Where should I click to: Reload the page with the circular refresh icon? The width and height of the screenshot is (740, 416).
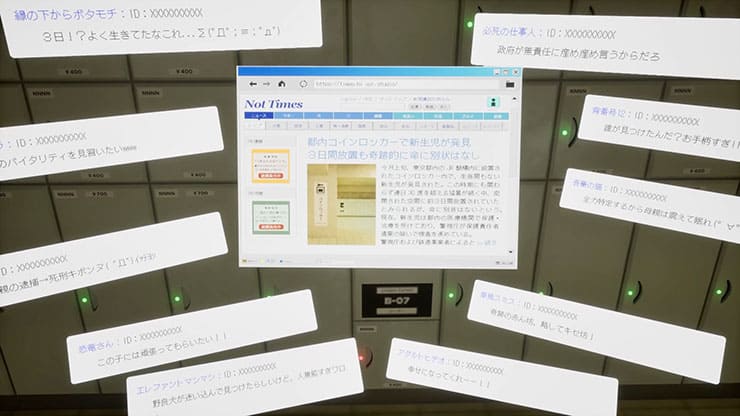point(303,84)
